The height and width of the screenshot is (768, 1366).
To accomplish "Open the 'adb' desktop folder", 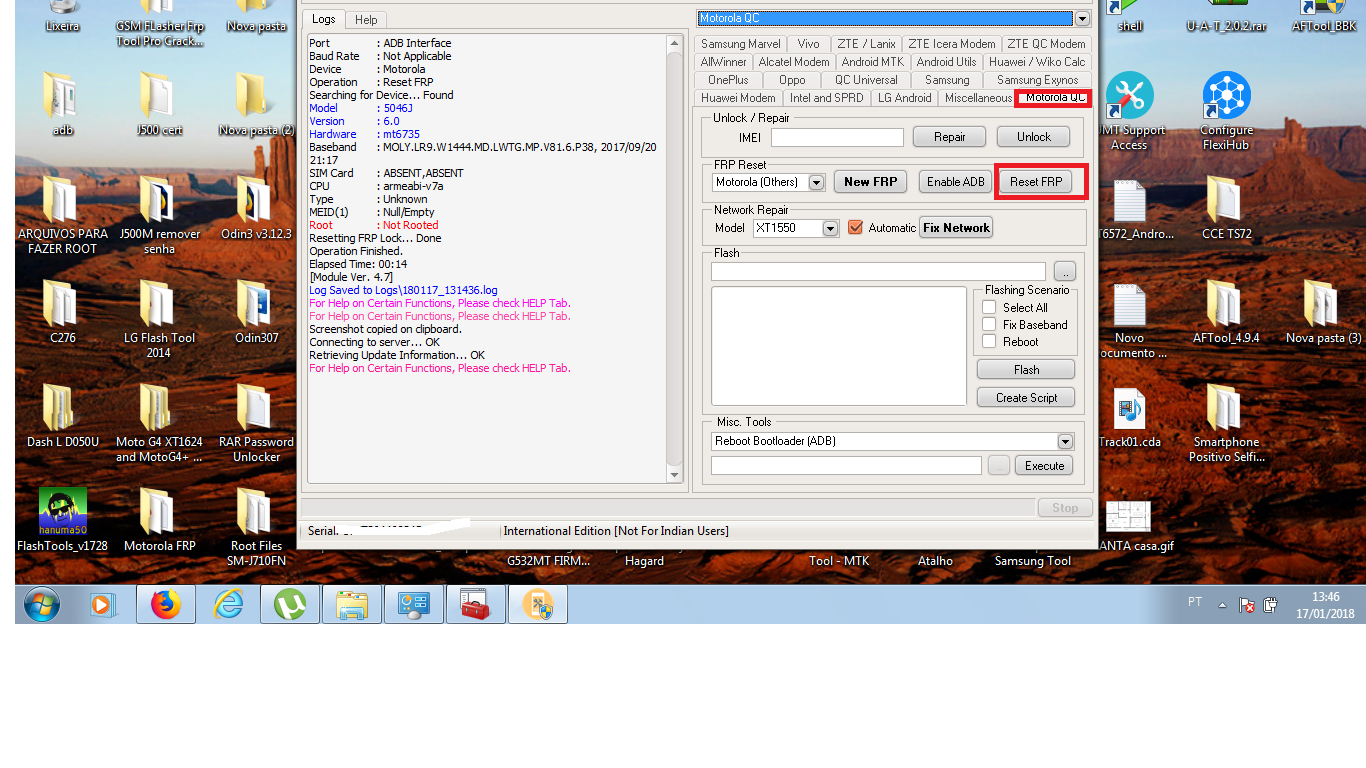I will coord(63,104).
